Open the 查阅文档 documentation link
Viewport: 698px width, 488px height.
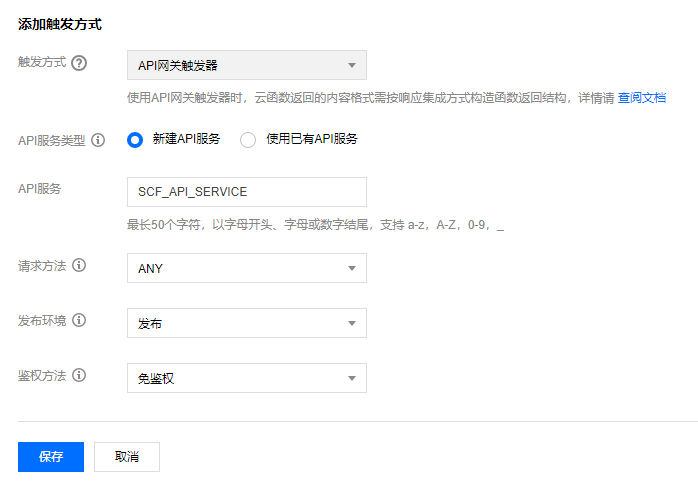(642, 98)
